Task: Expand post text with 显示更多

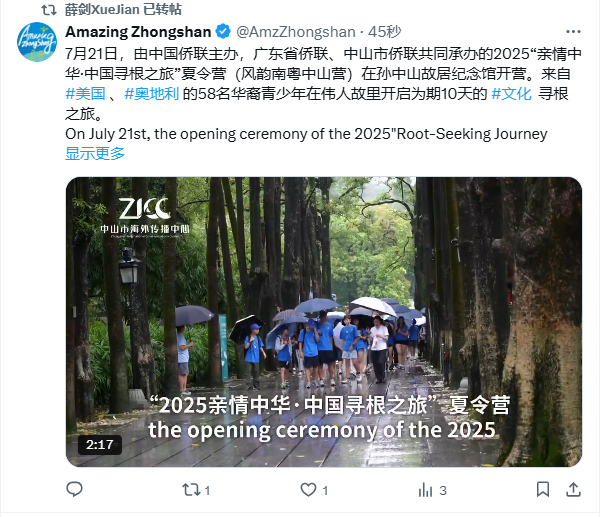Action: tap(95, 154)
